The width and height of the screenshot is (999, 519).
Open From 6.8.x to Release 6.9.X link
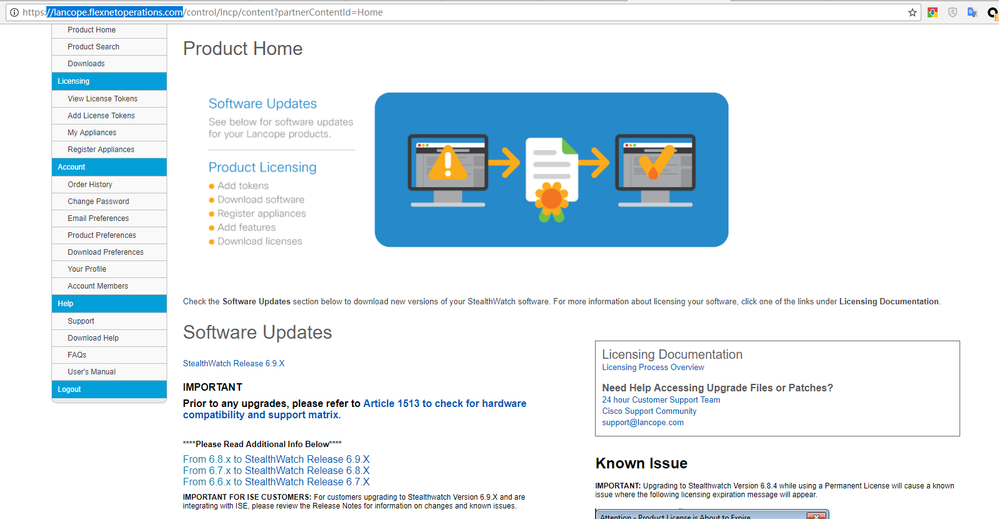[276, 459]
